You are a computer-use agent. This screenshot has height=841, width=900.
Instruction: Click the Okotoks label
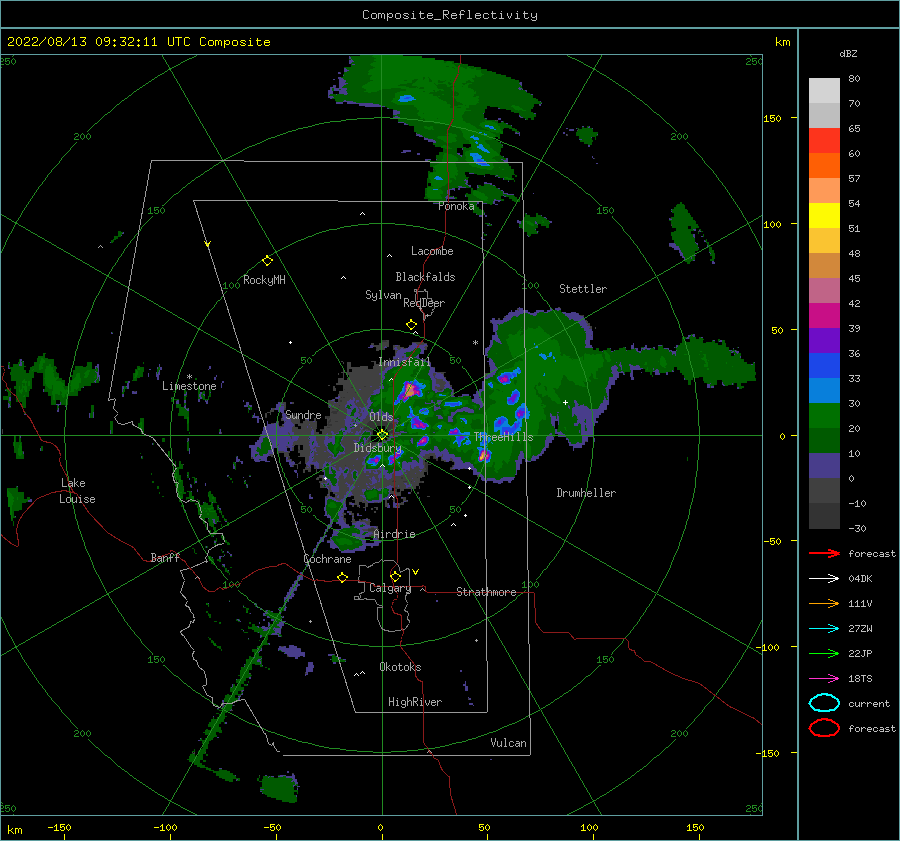[400, 668]
